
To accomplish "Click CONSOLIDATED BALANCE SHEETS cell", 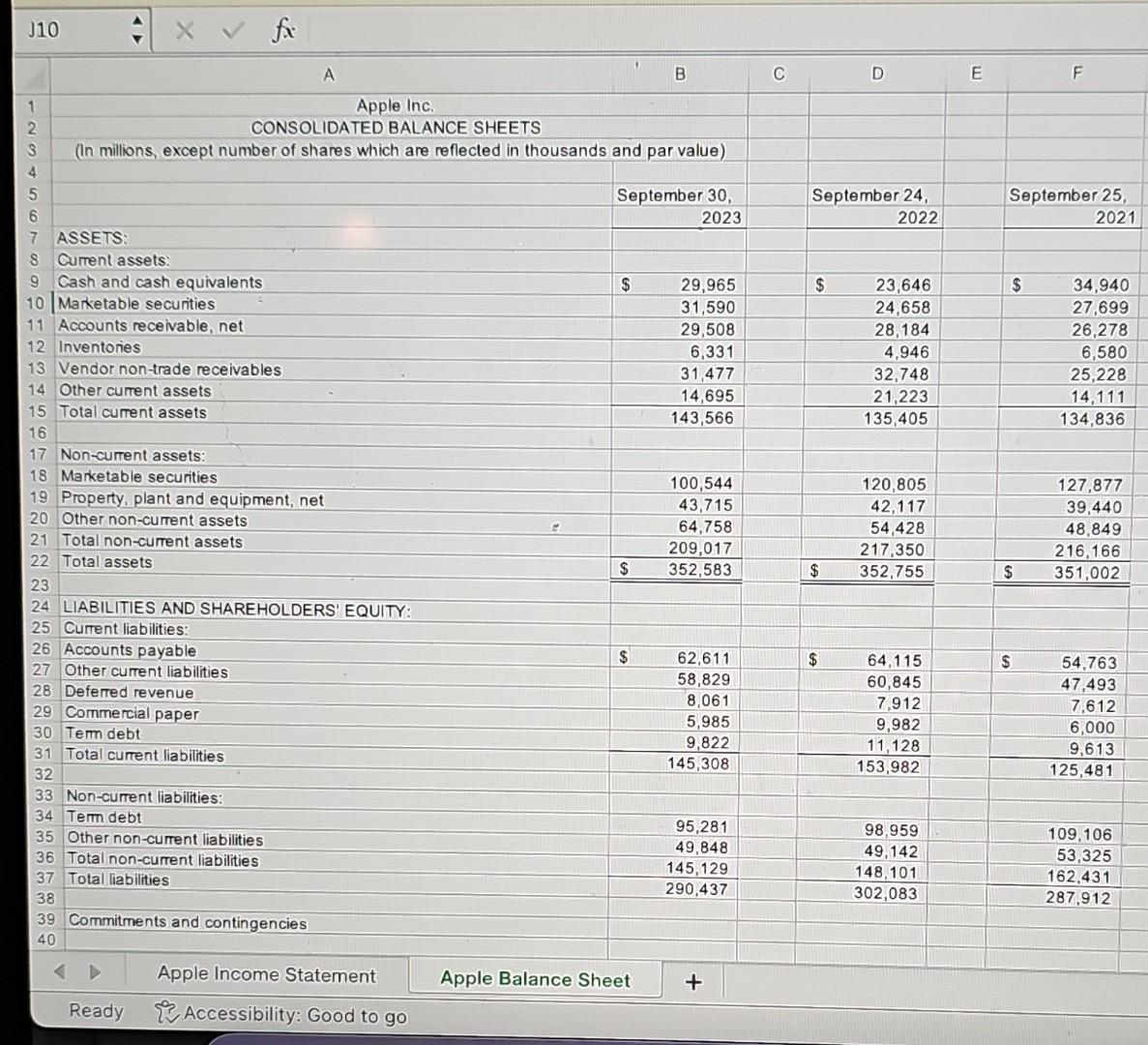I will point(396,128).
